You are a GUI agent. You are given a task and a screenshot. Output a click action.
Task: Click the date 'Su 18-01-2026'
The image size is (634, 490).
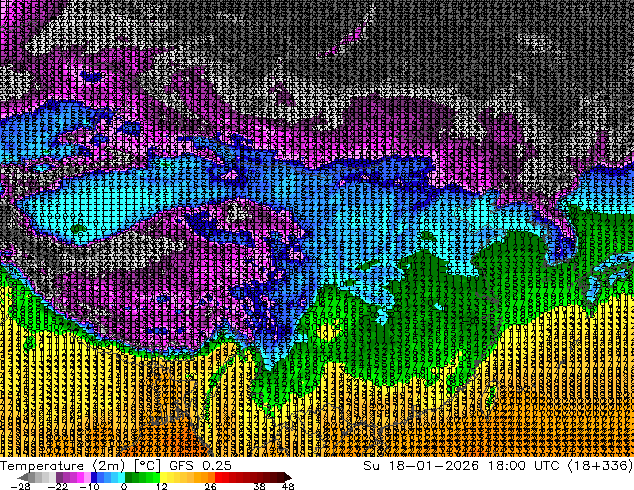(421, 466)
